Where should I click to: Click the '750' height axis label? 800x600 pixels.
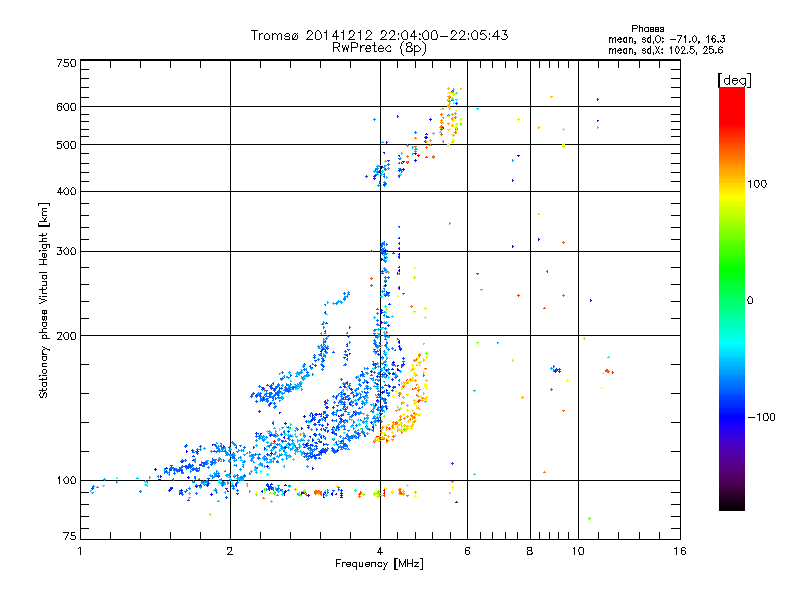pos(66,63)
